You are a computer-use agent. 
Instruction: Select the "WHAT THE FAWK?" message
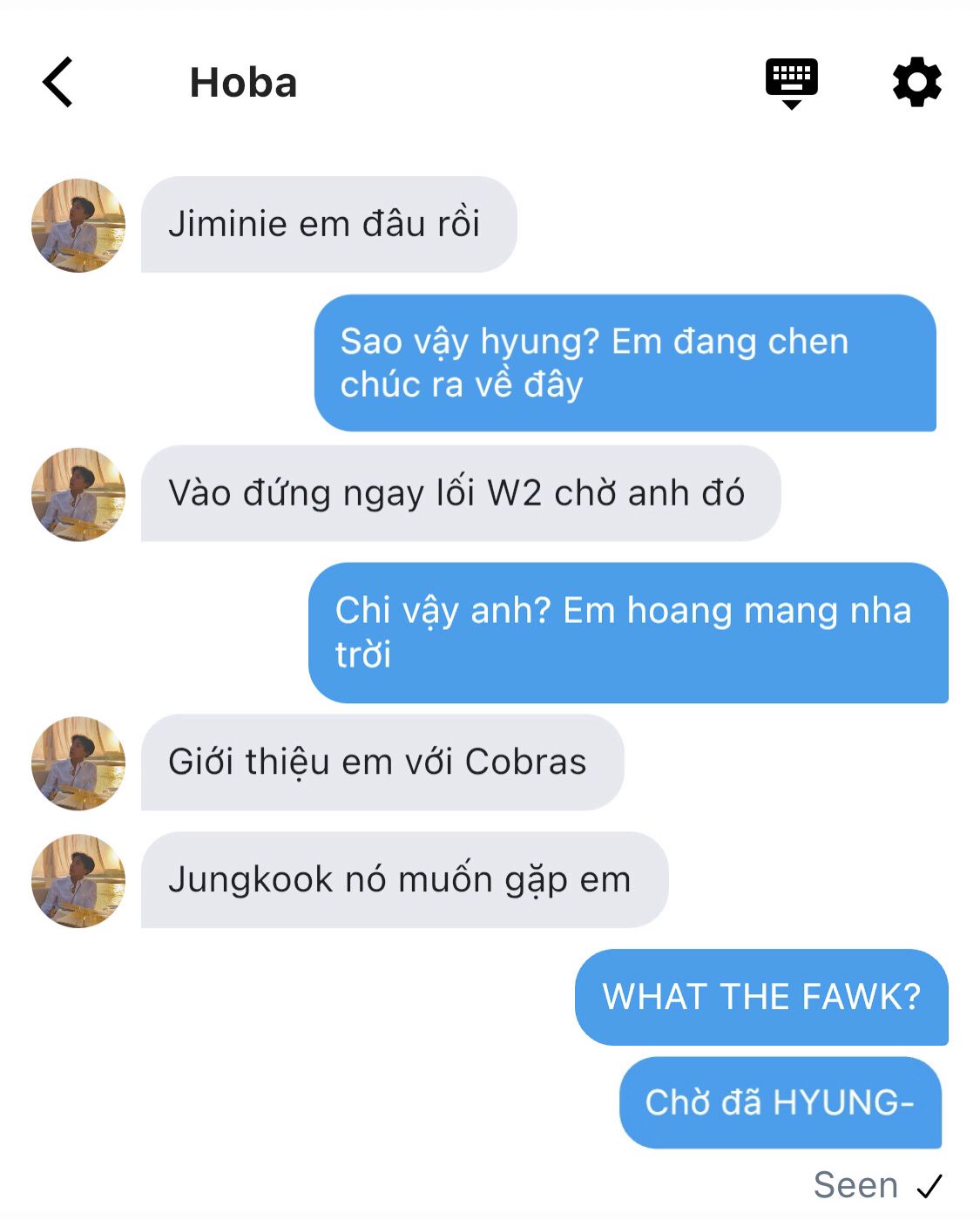pos(761,997)
